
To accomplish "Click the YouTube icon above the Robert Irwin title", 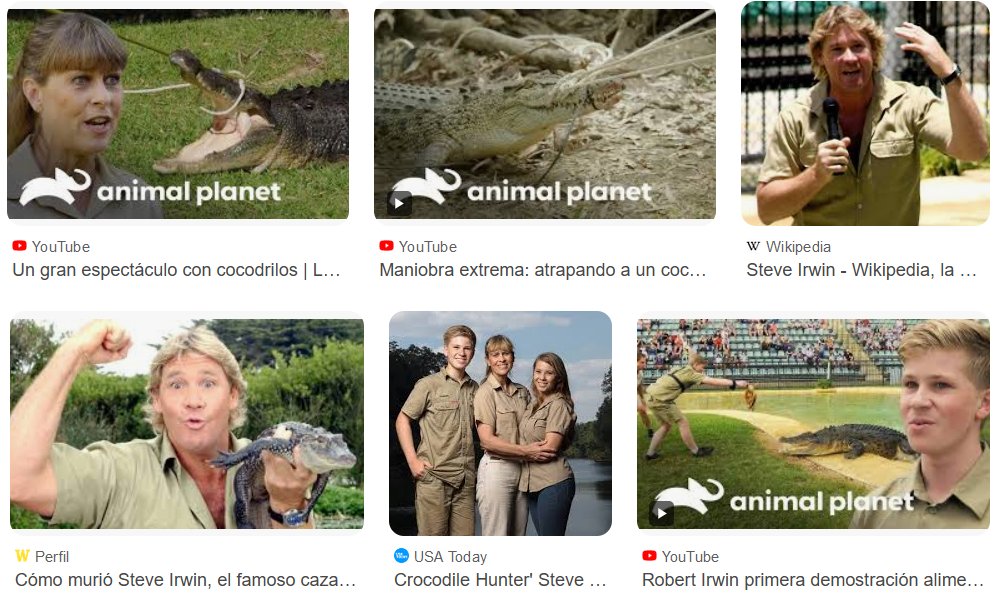I will click(x=649, y=556).
